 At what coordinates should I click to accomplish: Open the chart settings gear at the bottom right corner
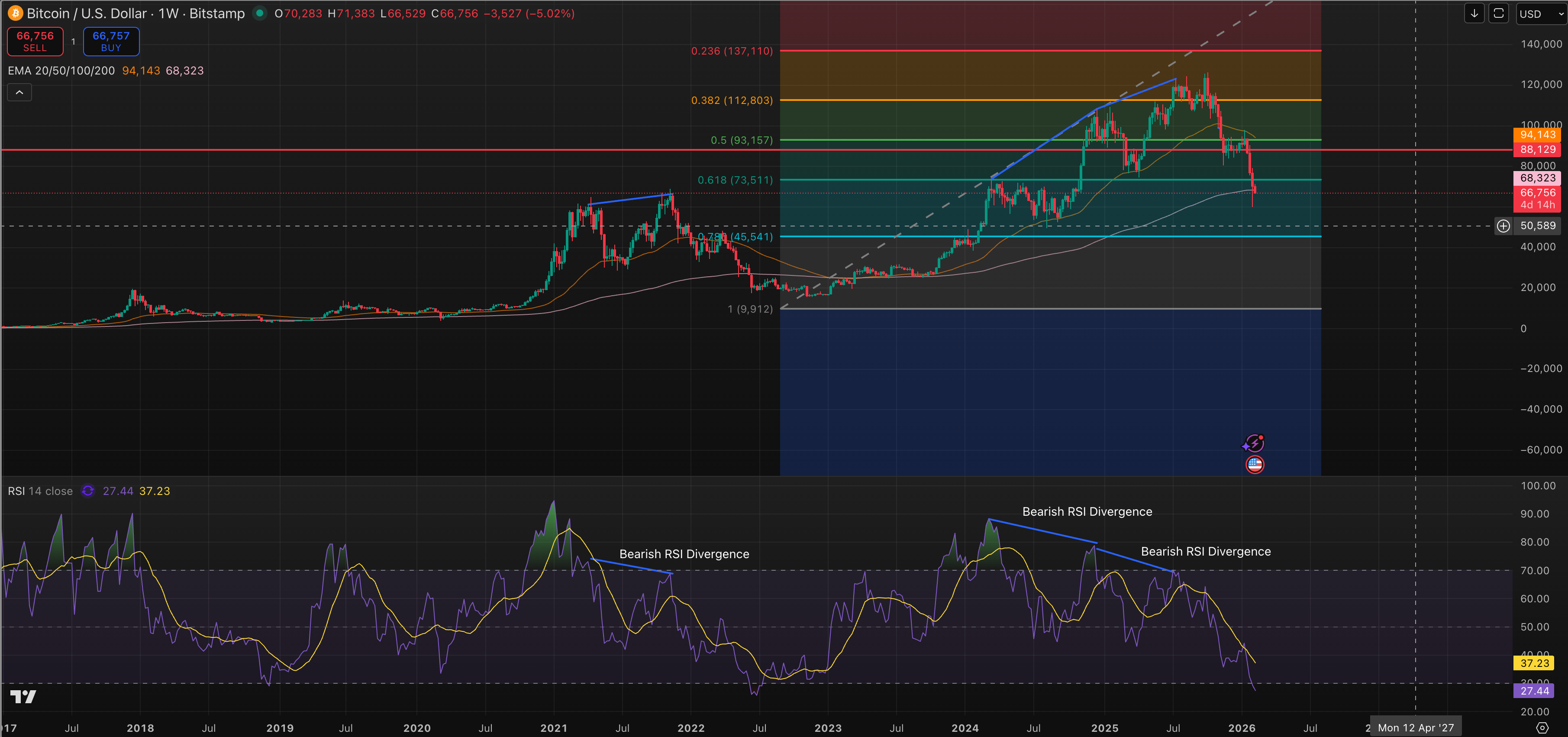click(1542, 727)
